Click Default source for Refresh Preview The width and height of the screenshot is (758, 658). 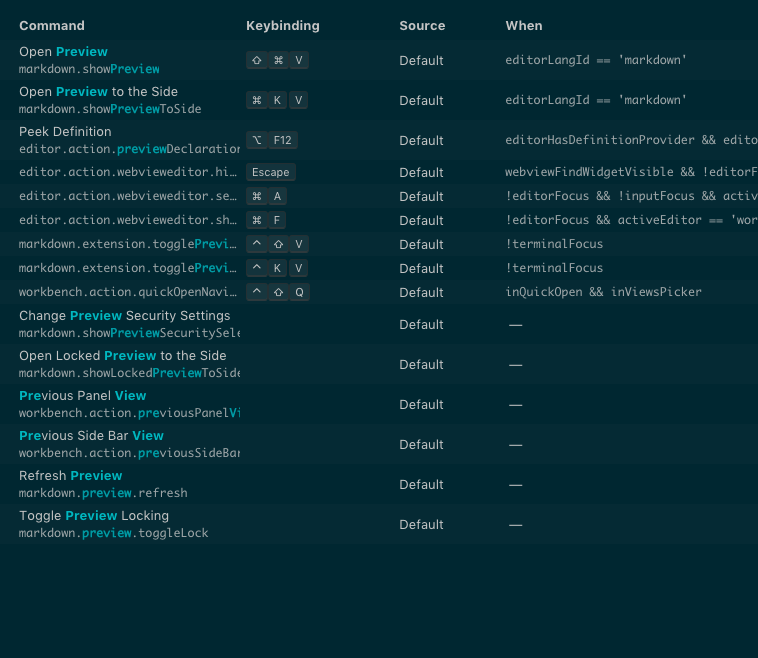[421, 485]
